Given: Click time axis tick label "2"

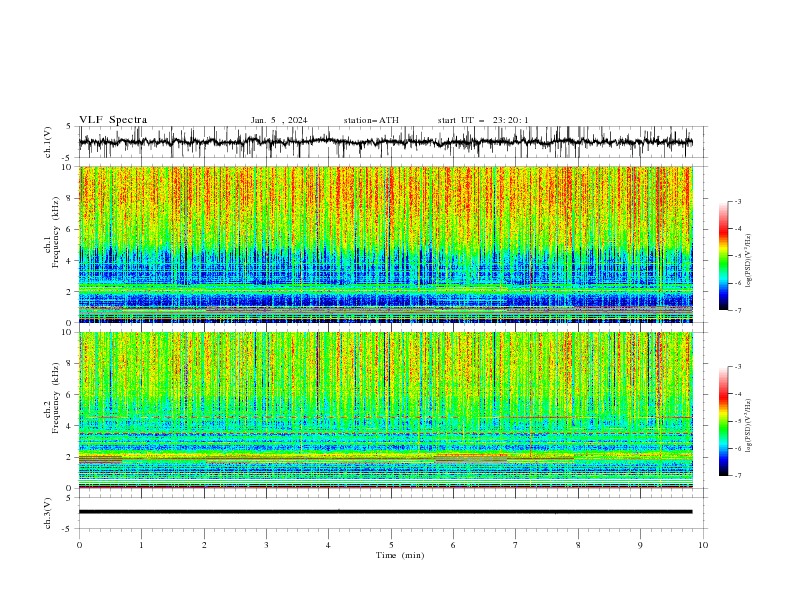Looking at the screenshot, I should click(204, 545).
